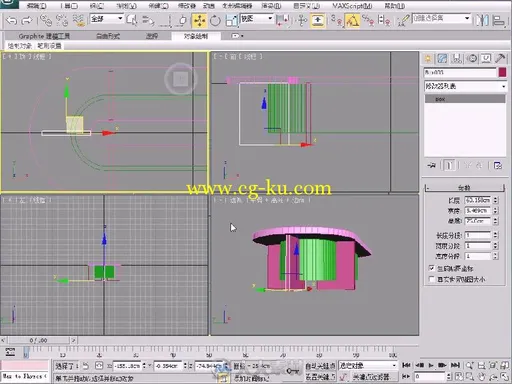Screen dimensions: 512x384
Task: Toggle Show End Result under the modifier stack
Action: (x=449, y=165)
